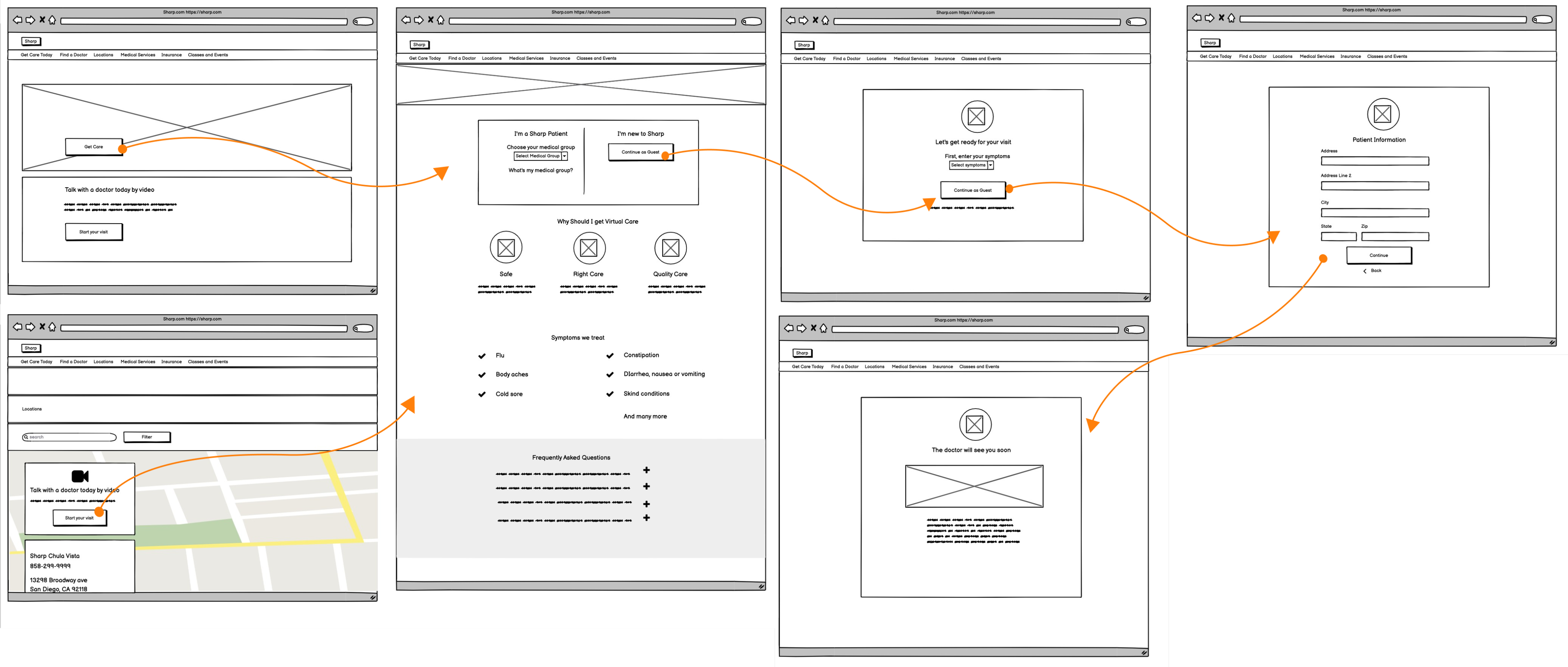Click the back chevron beside Back
The height and width of the screenshot is (667, 1568).
tap(1365, 271)
